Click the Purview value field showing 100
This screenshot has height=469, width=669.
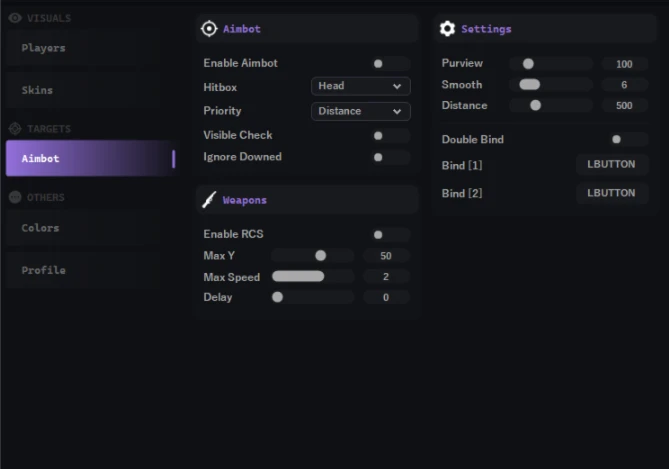[624, 64]
